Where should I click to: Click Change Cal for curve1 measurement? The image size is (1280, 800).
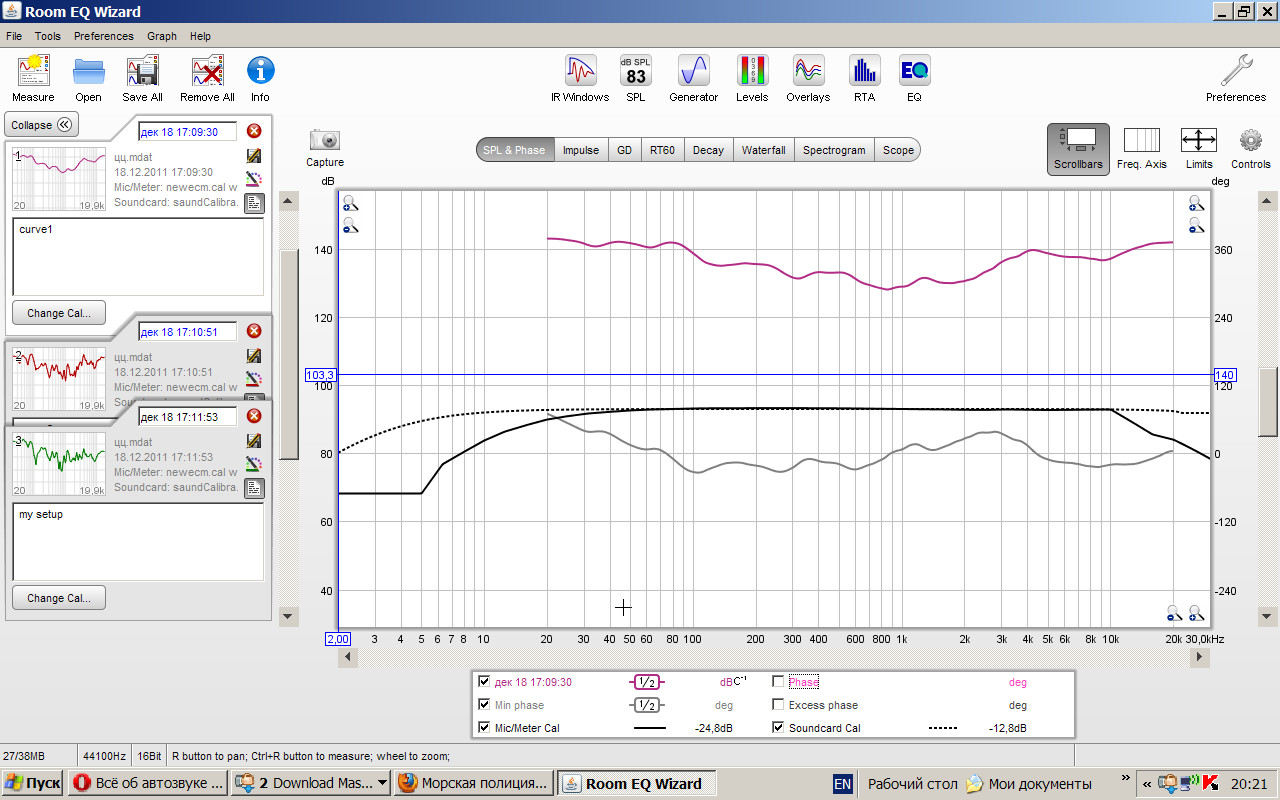59,313
